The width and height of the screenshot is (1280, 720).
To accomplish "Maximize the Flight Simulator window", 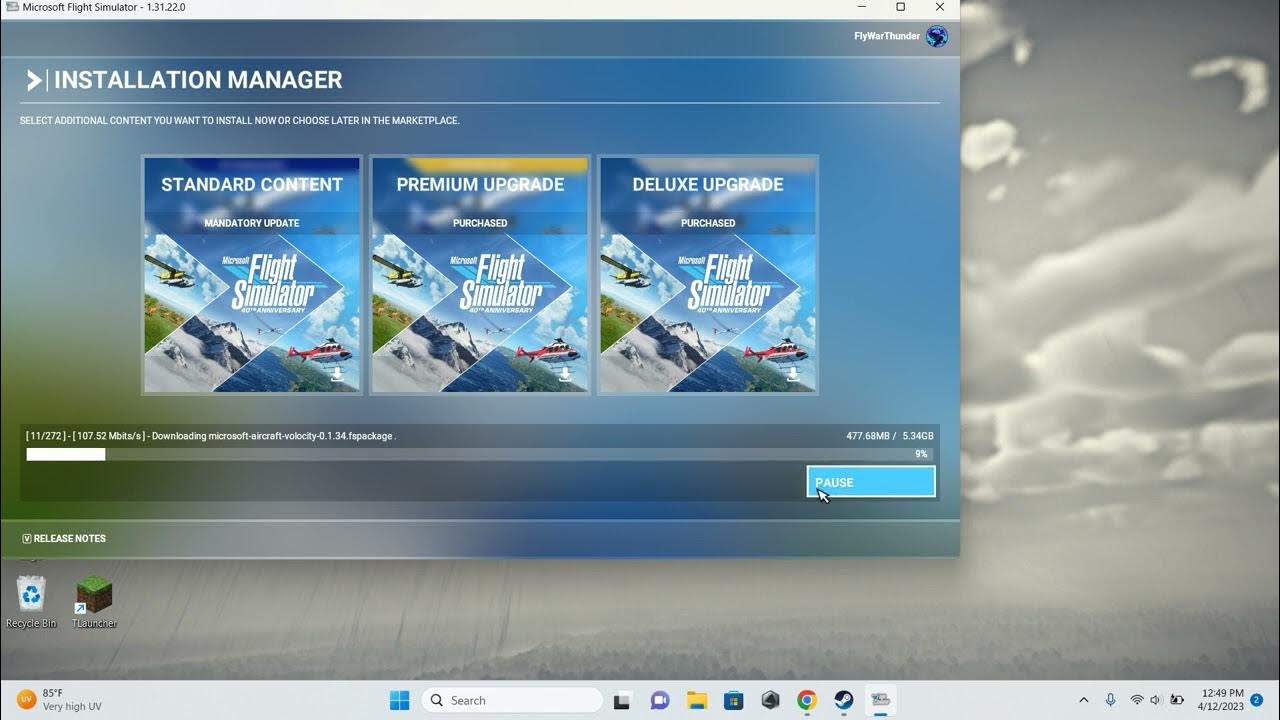I will (900, 7).
